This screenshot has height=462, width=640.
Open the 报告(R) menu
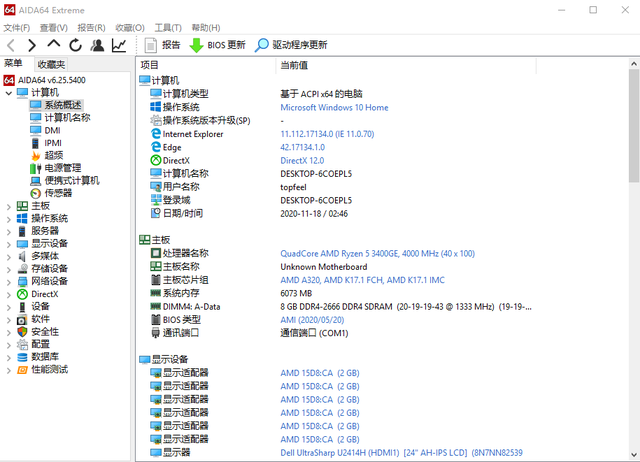[x=91, y=27]
